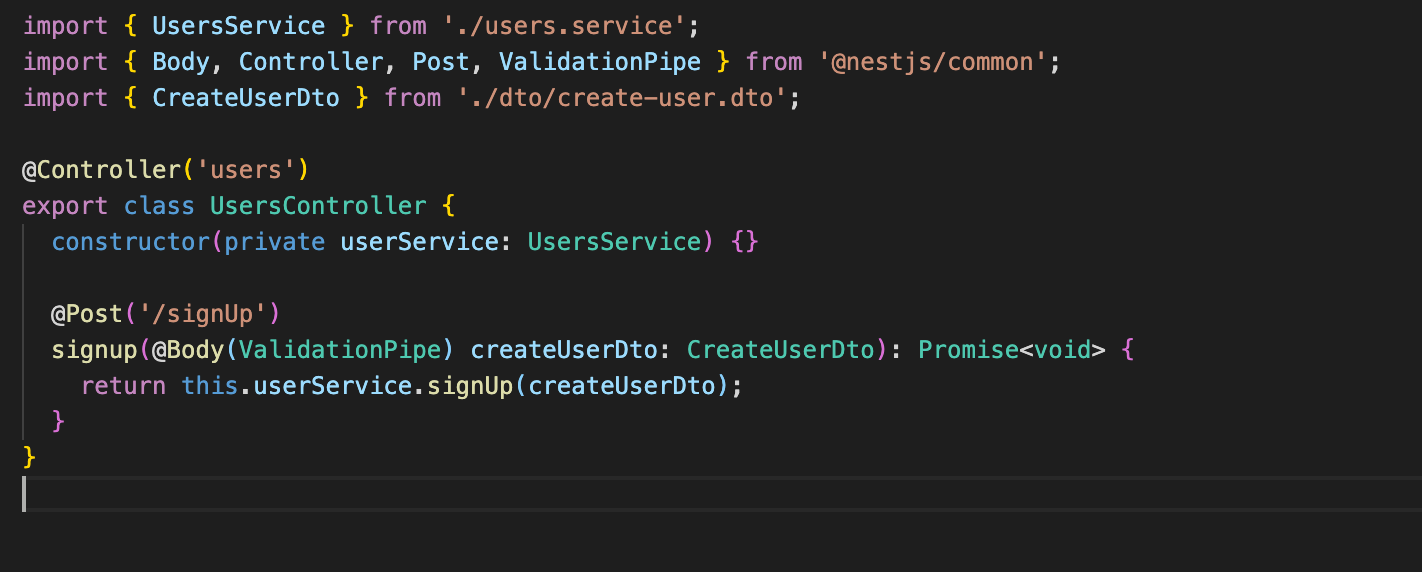Place cursor on the empty last line
1422x572 pixels.
click(x=711, y=494)
